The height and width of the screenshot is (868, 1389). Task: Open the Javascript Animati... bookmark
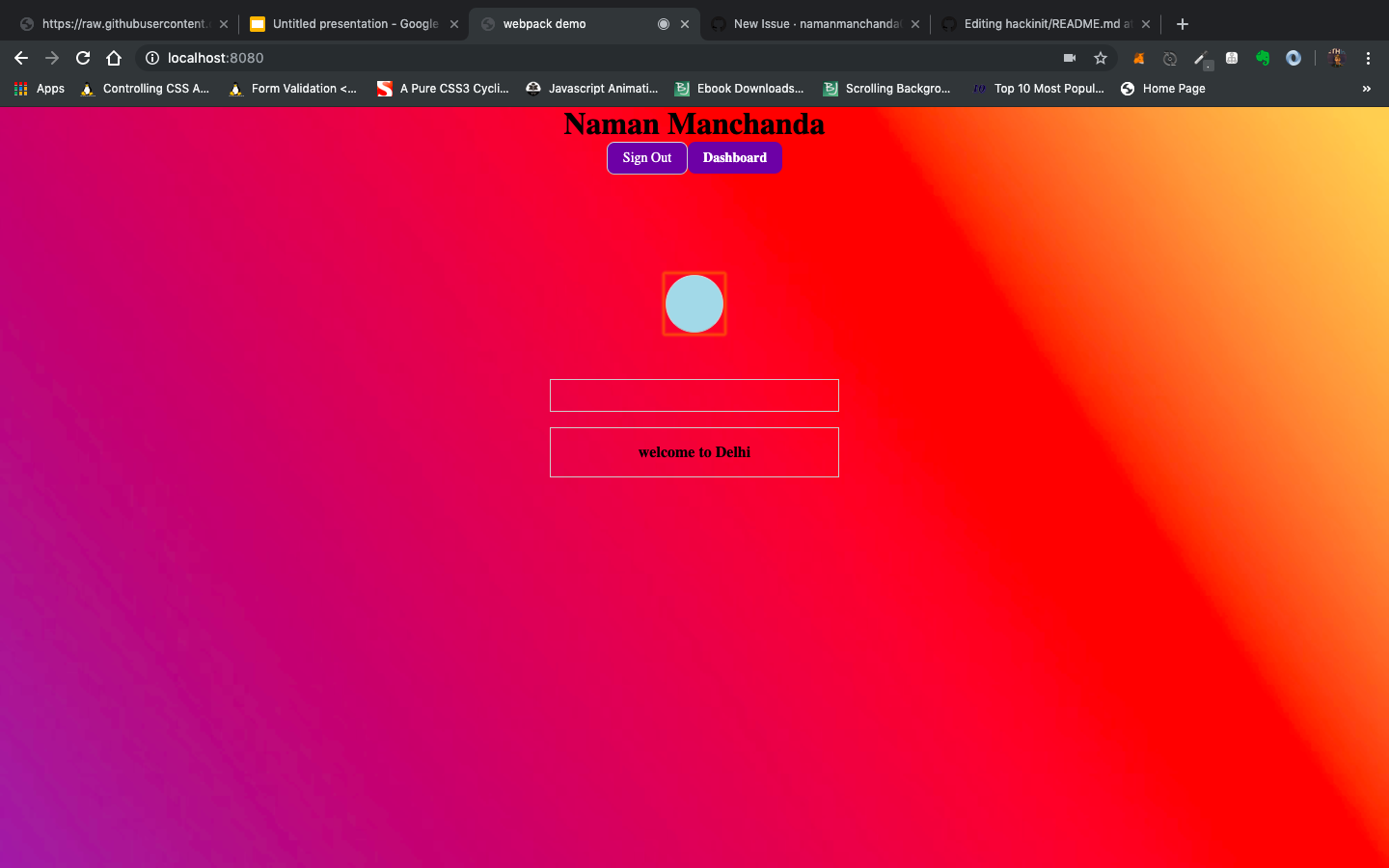click(x=592, y=89)
